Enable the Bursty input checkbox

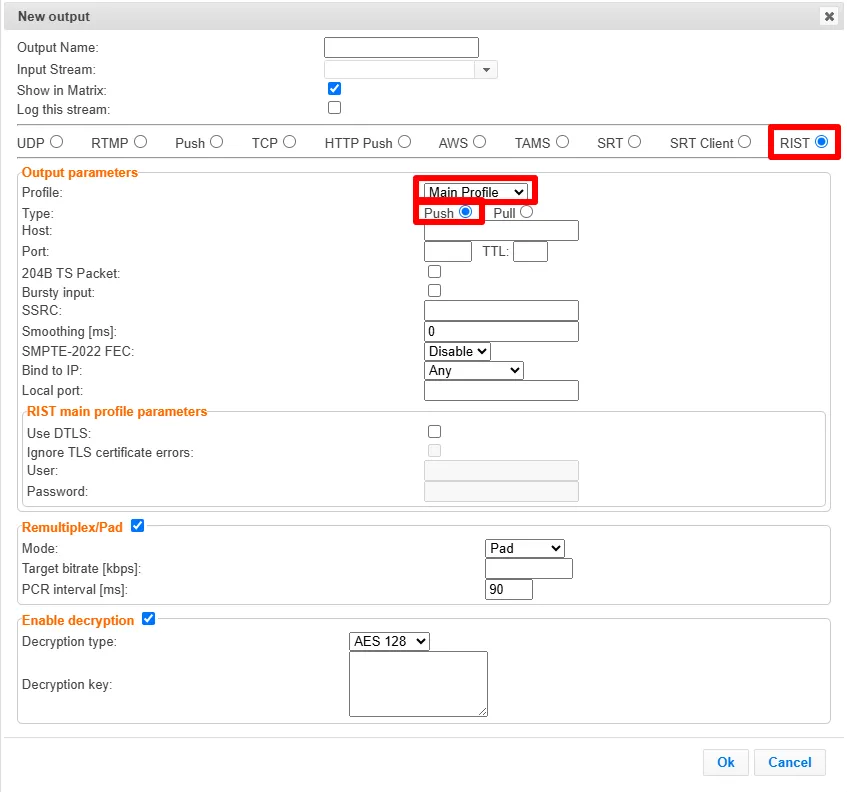point(434,291)
